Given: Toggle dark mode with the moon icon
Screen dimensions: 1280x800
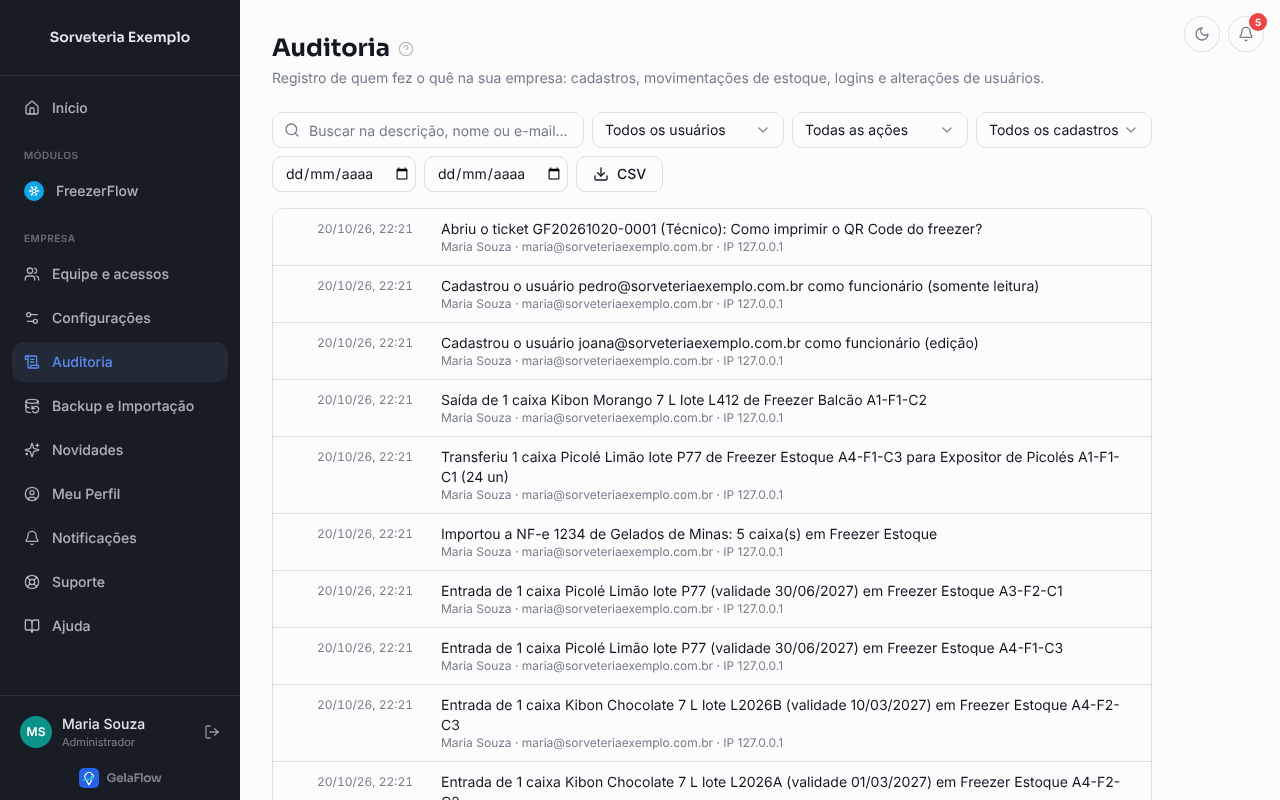Looking at the screenshot, I should pyautogui.click(x=1202, y=34).
